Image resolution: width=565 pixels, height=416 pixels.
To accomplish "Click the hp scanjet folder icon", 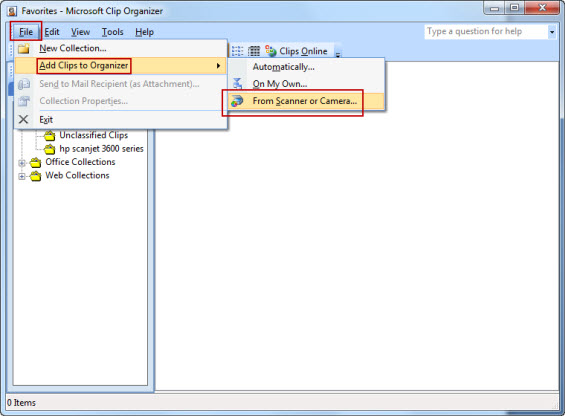I will (49, 149).
